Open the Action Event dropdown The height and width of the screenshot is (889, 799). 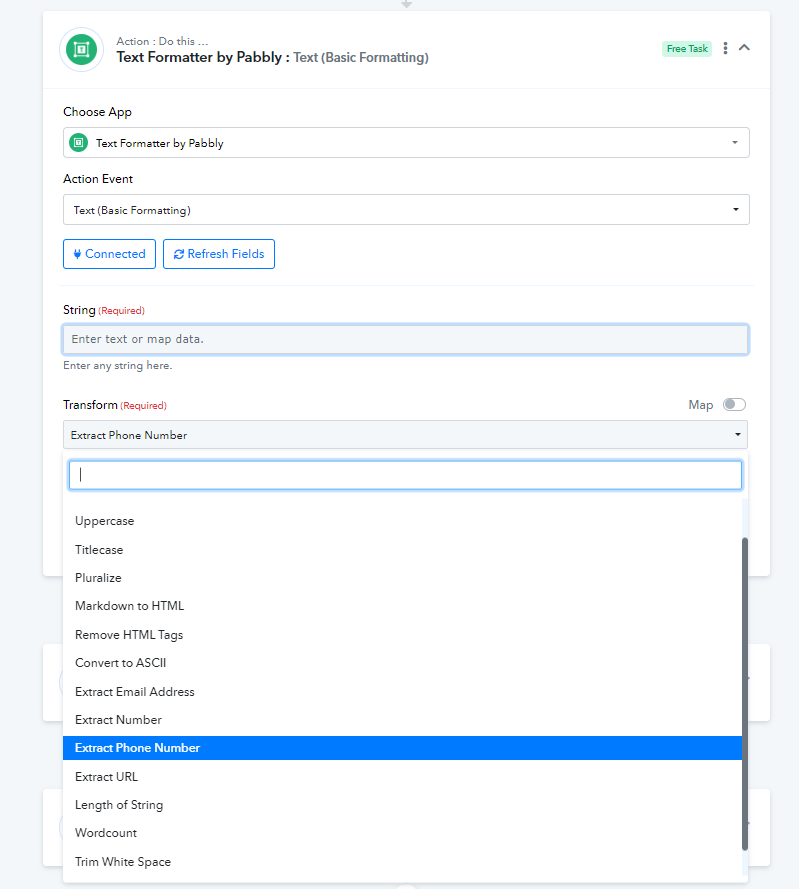[406, 210]
